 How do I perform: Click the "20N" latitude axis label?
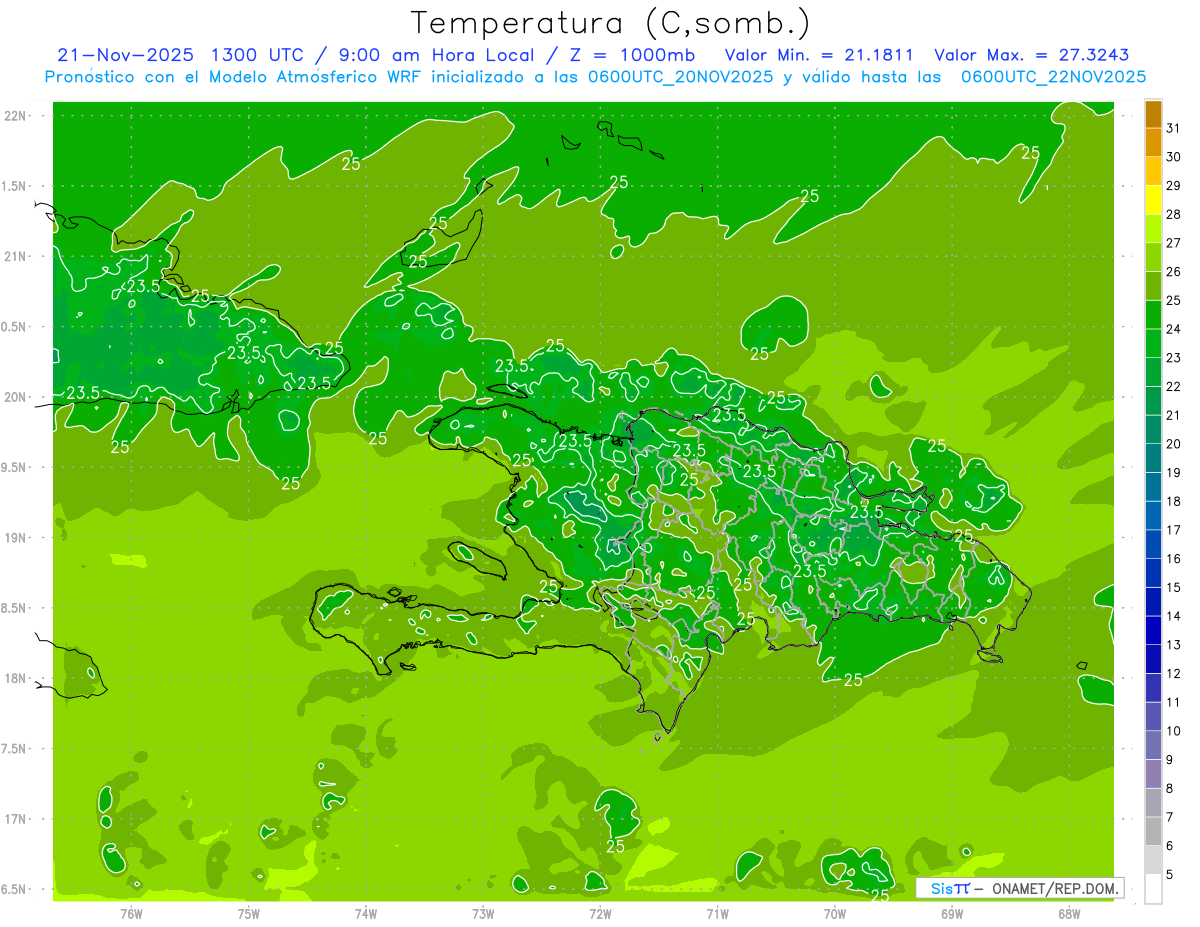coord(14,397)
